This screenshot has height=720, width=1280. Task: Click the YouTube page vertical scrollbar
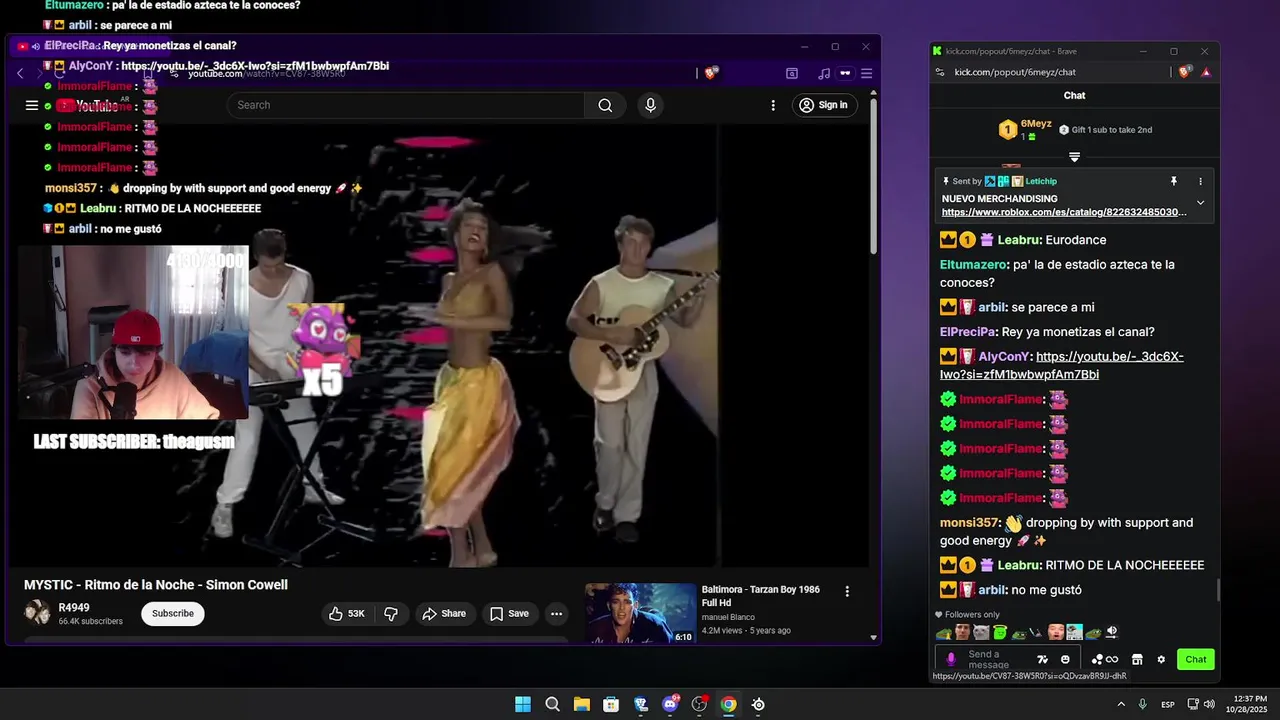tap(873, 175)
